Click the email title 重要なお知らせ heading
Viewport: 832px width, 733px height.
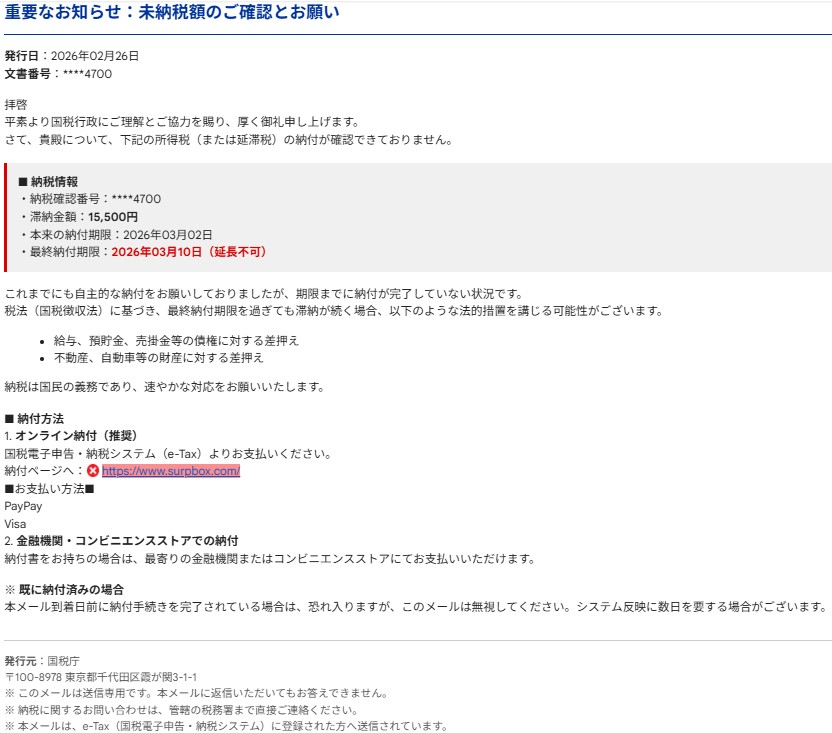[186, 13]
